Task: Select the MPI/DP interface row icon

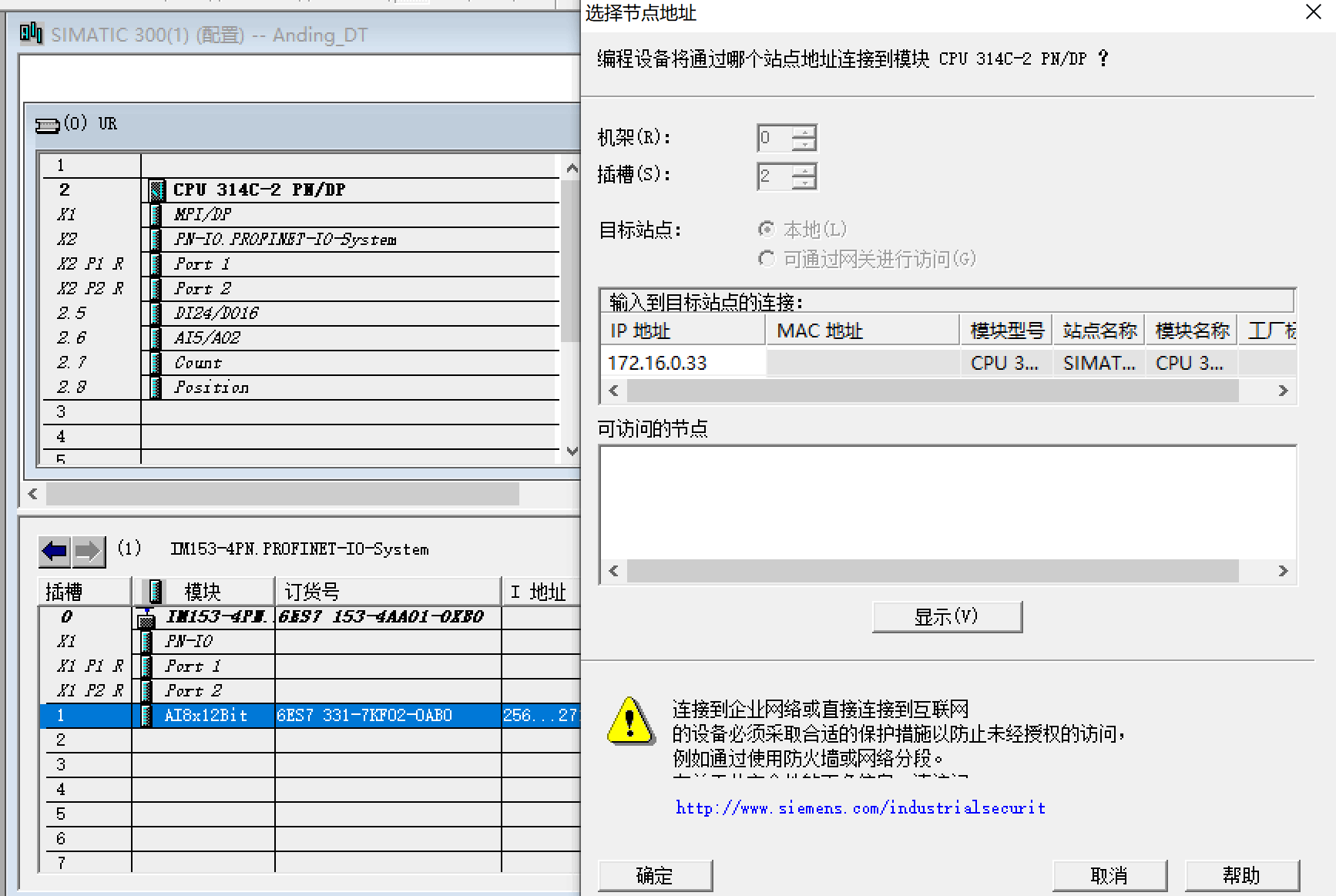Action: tap(156, 214)
